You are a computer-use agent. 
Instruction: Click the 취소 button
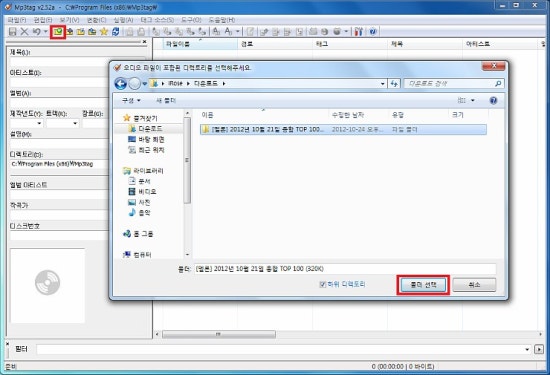[474, 285]
